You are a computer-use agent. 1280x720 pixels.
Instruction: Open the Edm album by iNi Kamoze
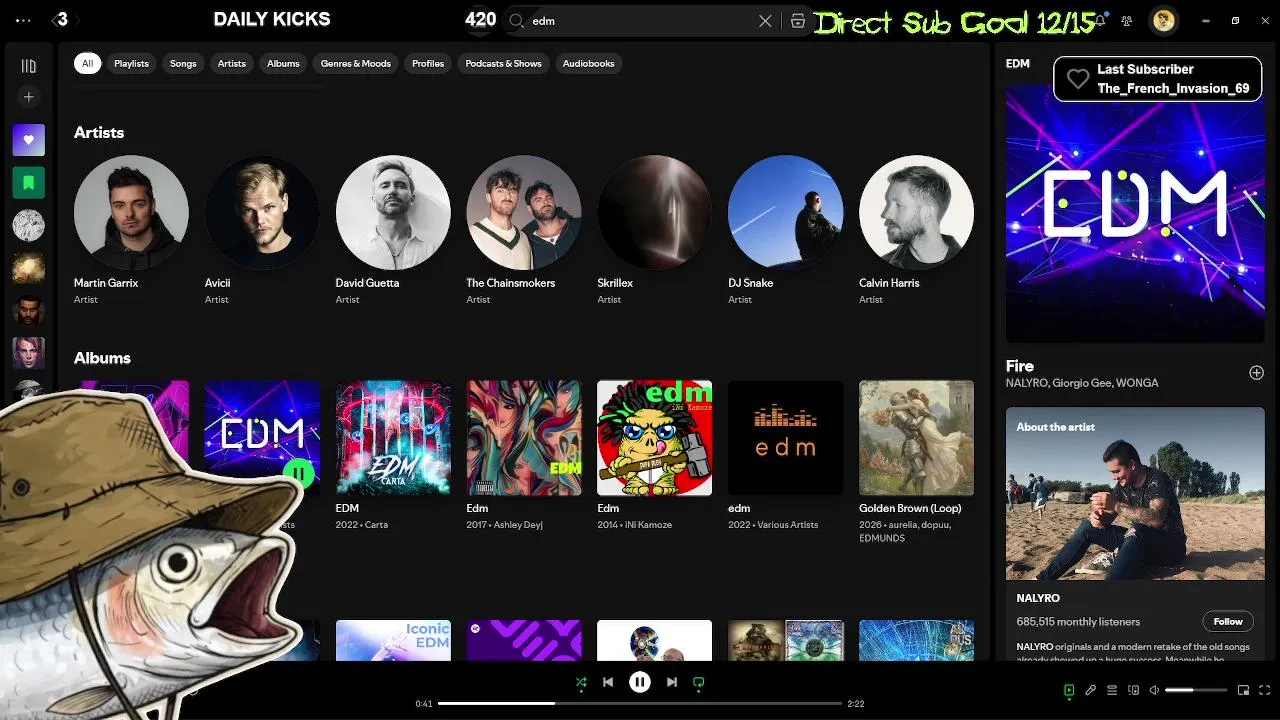point(655,437)
